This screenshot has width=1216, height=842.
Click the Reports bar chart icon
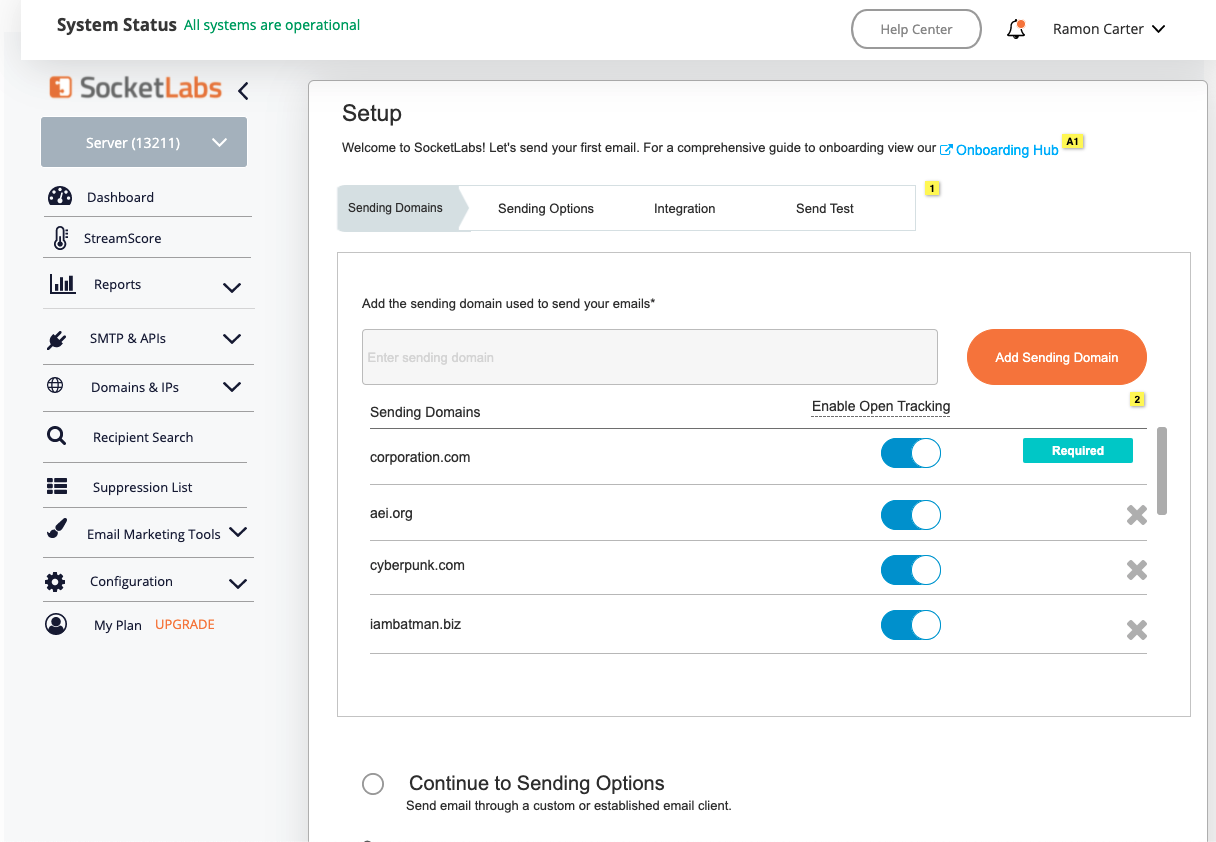click(x=62, y=284)
